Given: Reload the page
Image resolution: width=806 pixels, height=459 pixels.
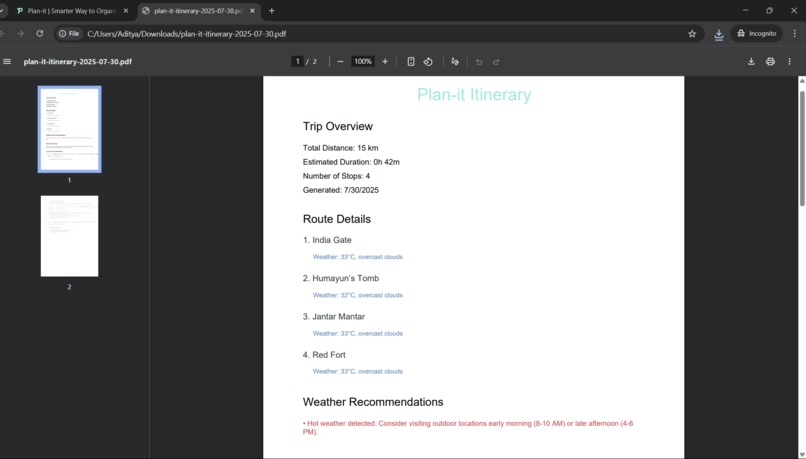Looking at the screenshot, I should pyautogui.click(x=40, y=34).
